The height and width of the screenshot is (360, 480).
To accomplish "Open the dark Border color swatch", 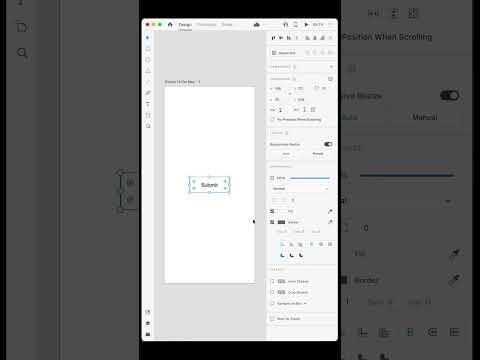I will point(281,222).
